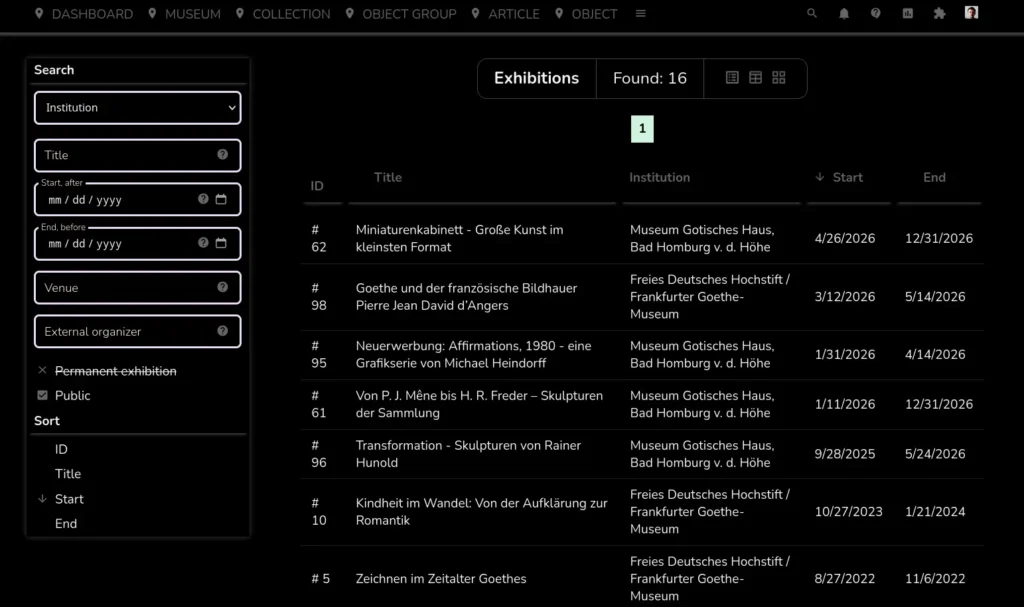Open the hamburger menu icon
The height and width of the screenshot is (607, 1024).
click(x=641, y=14)
